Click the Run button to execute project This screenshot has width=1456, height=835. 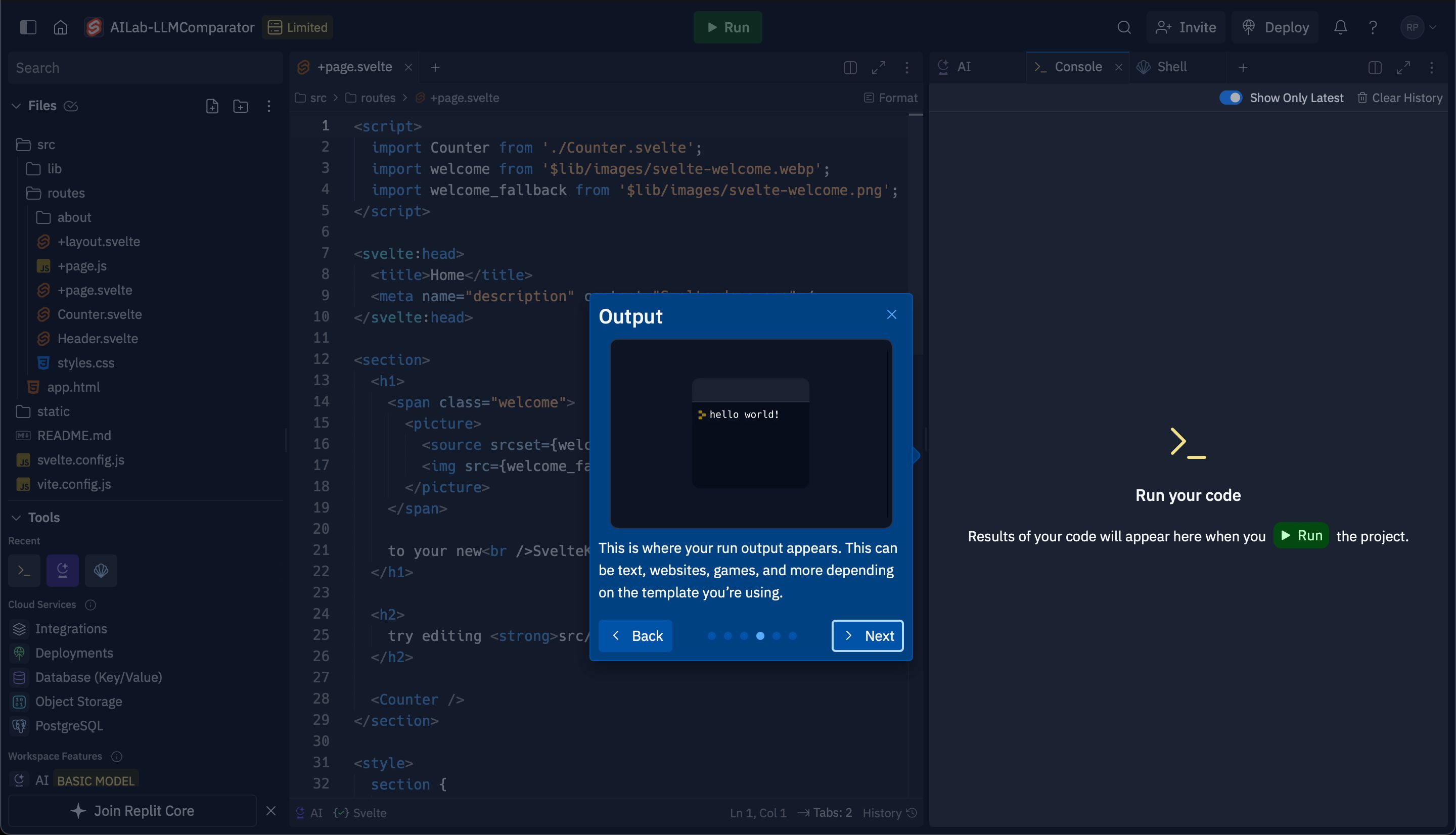tap(727, 27)
